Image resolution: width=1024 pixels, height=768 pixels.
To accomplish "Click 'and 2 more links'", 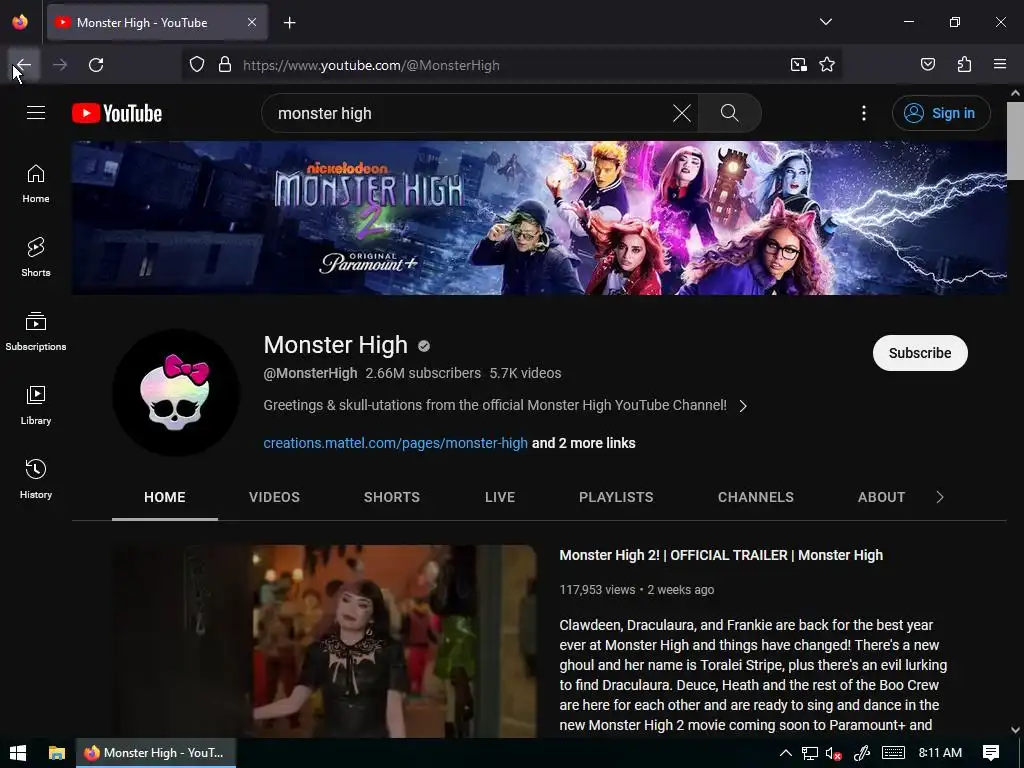I will tap(583, 443).
